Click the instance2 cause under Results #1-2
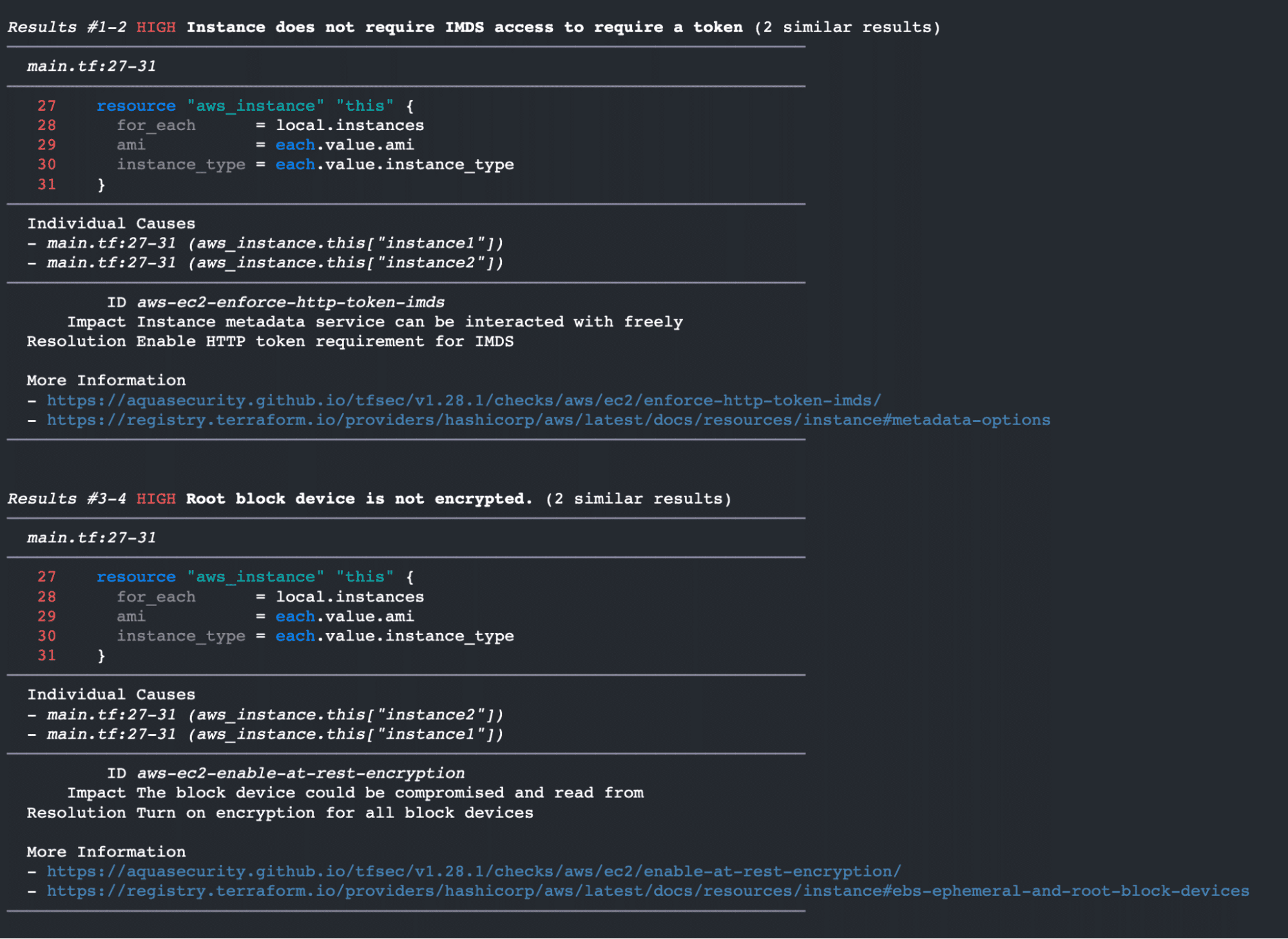 pos(275,263)
